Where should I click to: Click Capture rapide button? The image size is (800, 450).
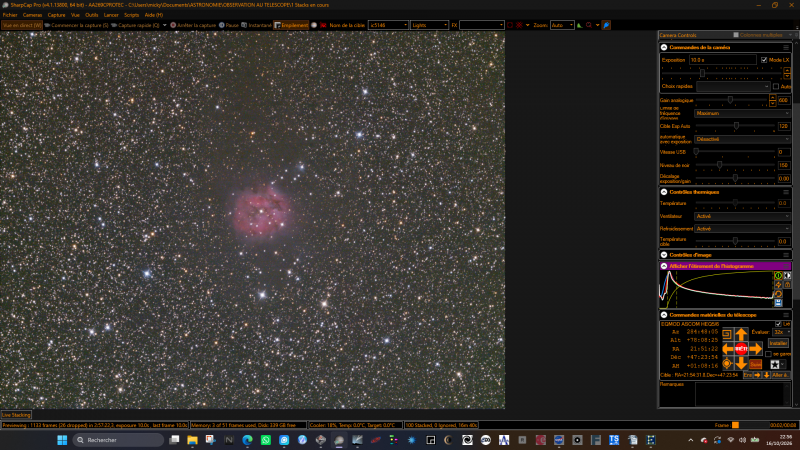(x=136, y=25)
